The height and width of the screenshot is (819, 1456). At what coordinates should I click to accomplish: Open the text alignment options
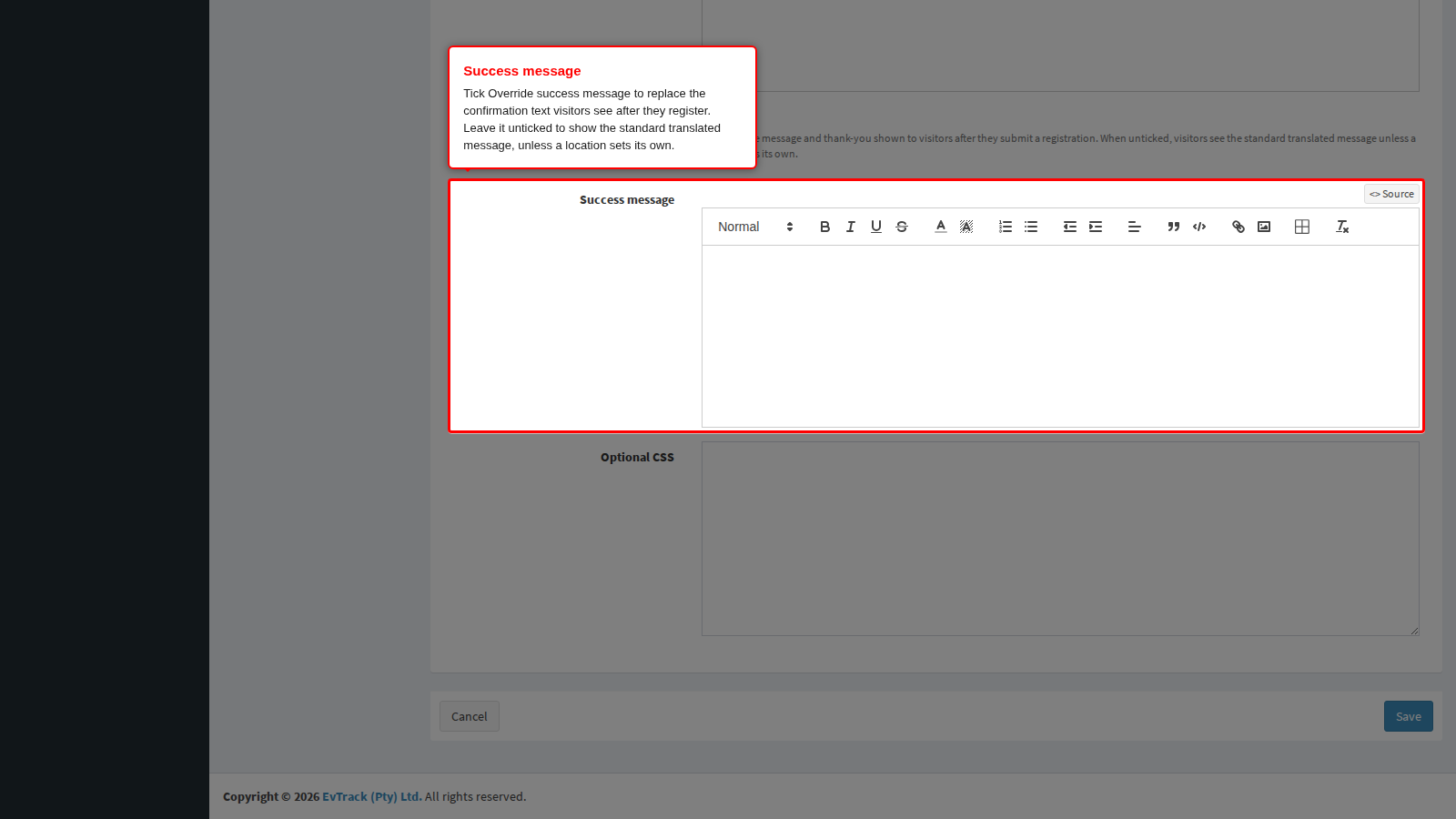click(x=1134, y=227)
